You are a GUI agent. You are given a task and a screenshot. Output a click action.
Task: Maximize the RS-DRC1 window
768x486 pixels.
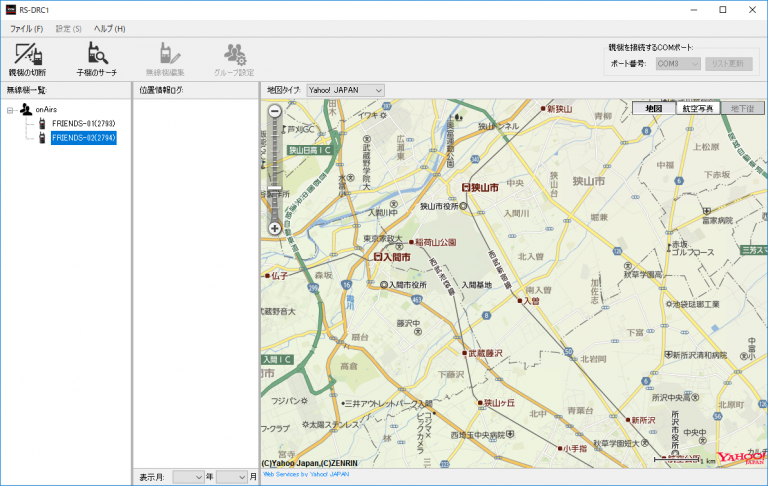click(x=723, y=10)
